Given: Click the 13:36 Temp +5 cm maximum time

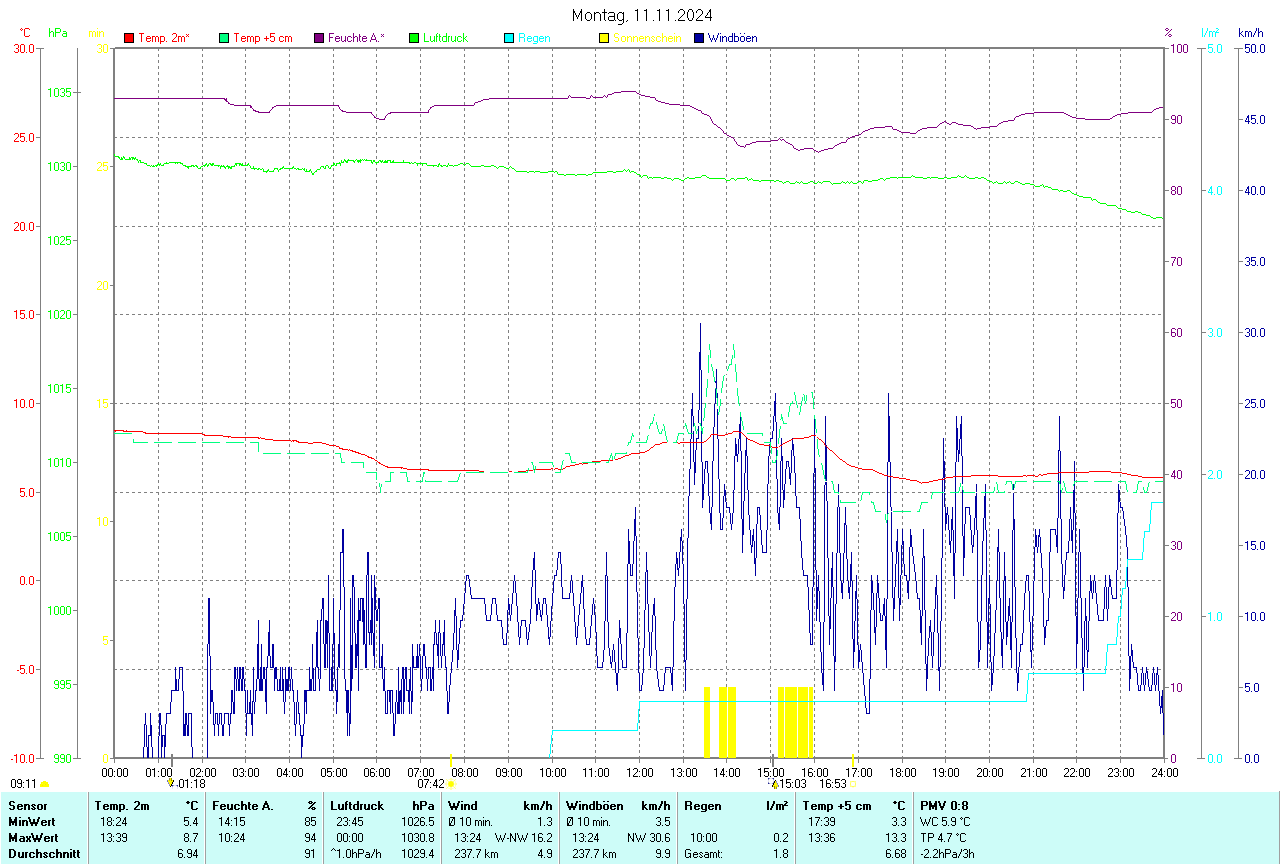Looking at the screenshot, I should coord(821,838).
